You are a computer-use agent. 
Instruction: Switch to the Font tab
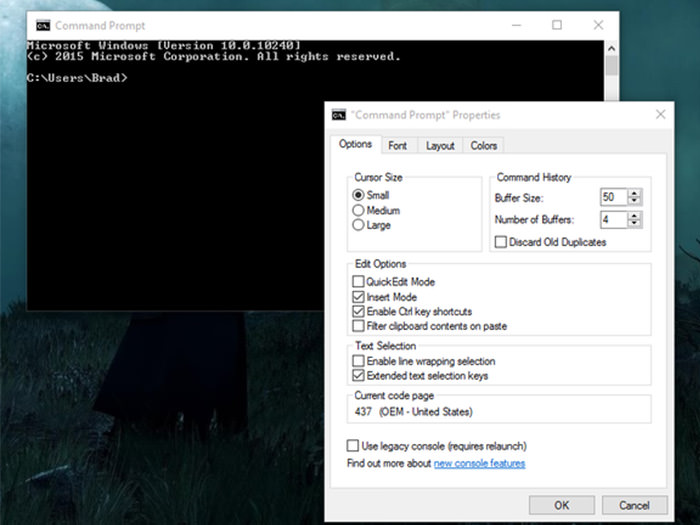[x=397, y=146]
